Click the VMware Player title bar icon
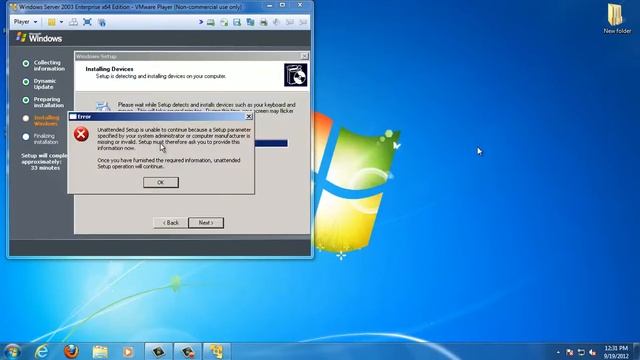 point(13,7)
